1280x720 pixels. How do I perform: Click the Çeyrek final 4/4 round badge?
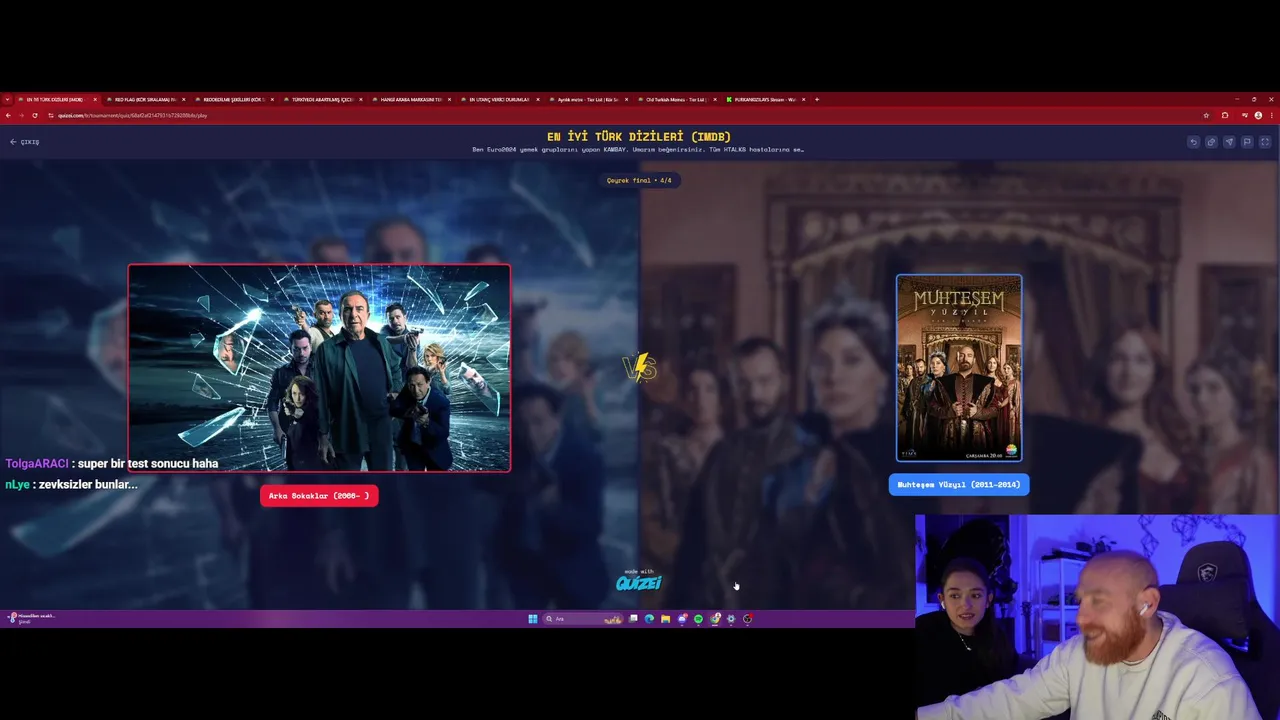coord(640,180)
